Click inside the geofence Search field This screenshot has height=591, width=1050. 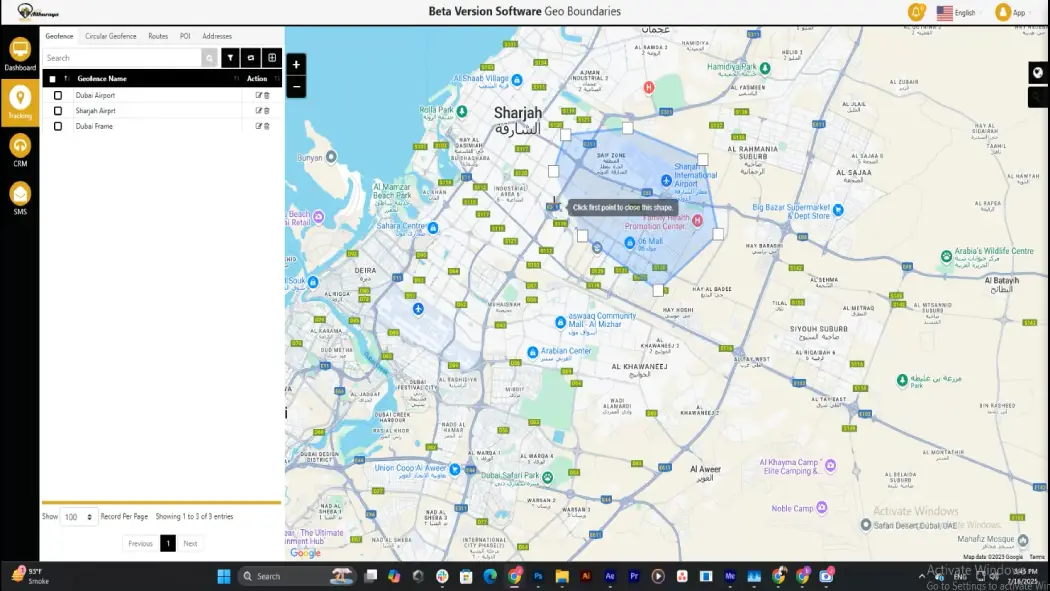click(122, 58)
